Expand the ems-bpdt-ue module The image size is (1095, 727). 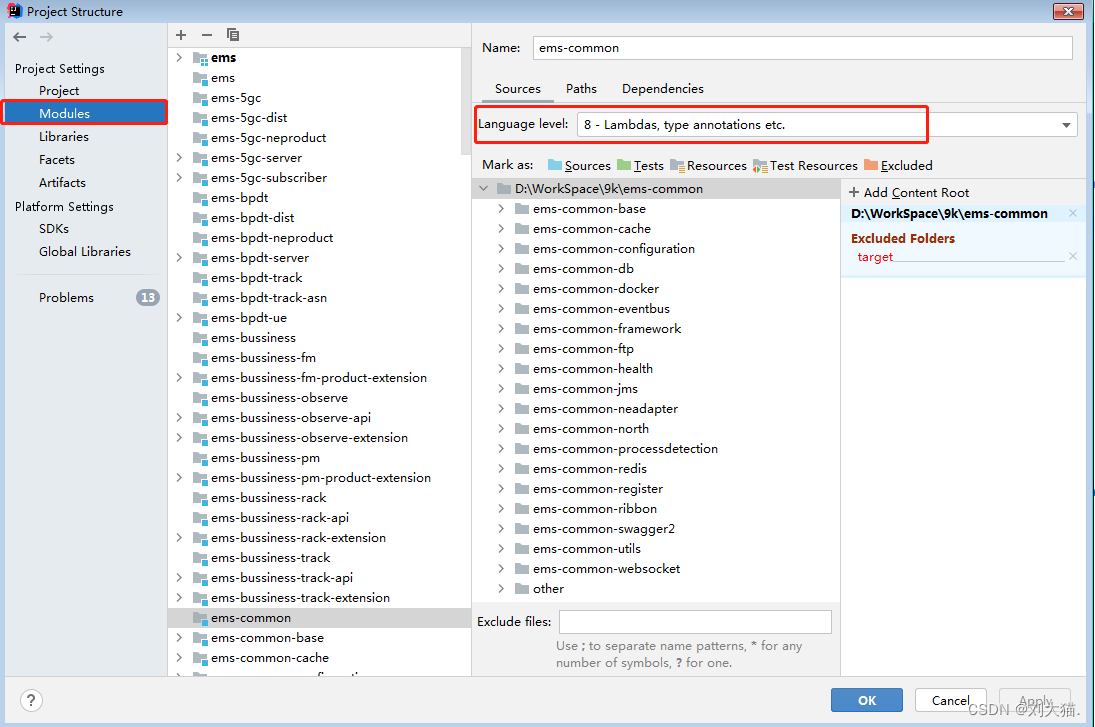point(179,318)
